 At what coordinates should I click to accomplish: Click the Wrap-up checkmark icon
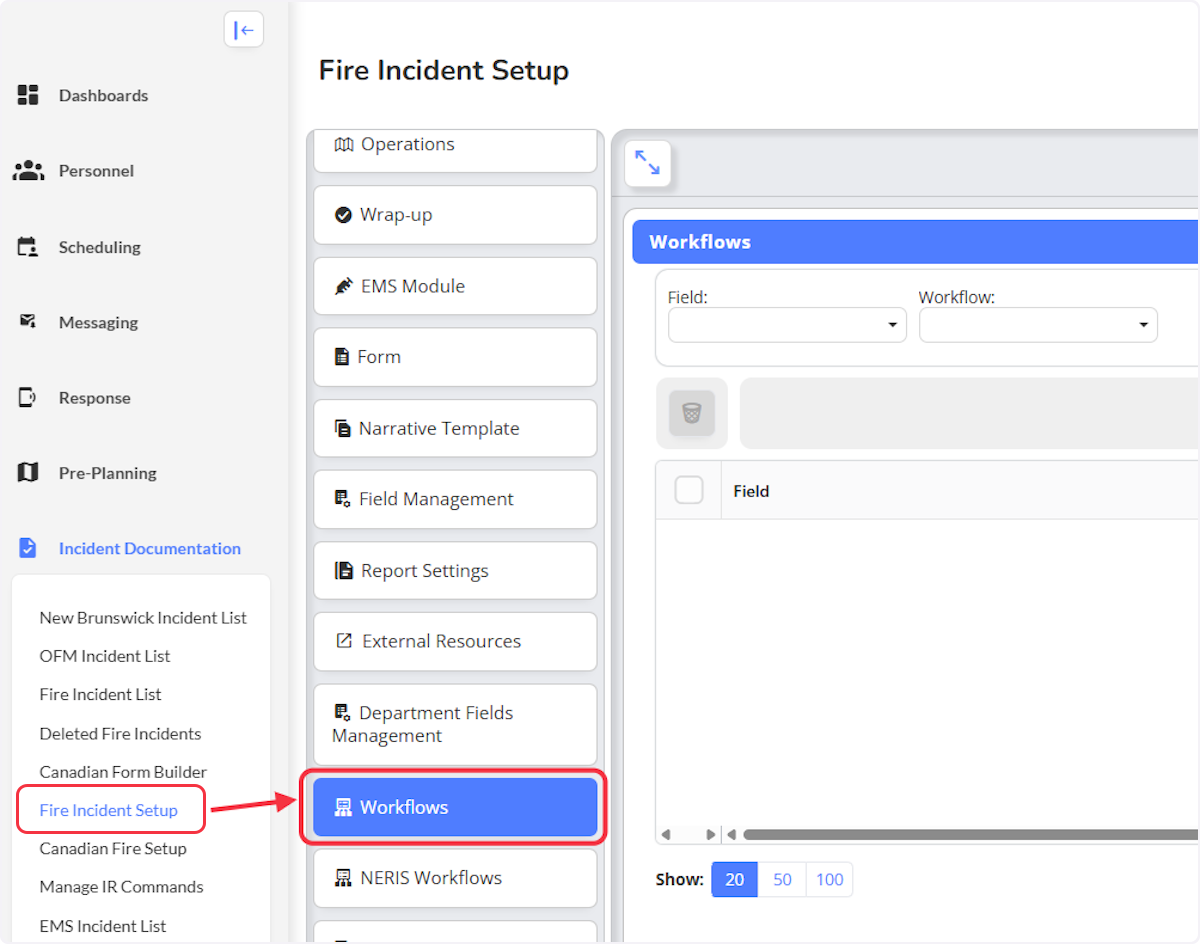tap(343, 215)
